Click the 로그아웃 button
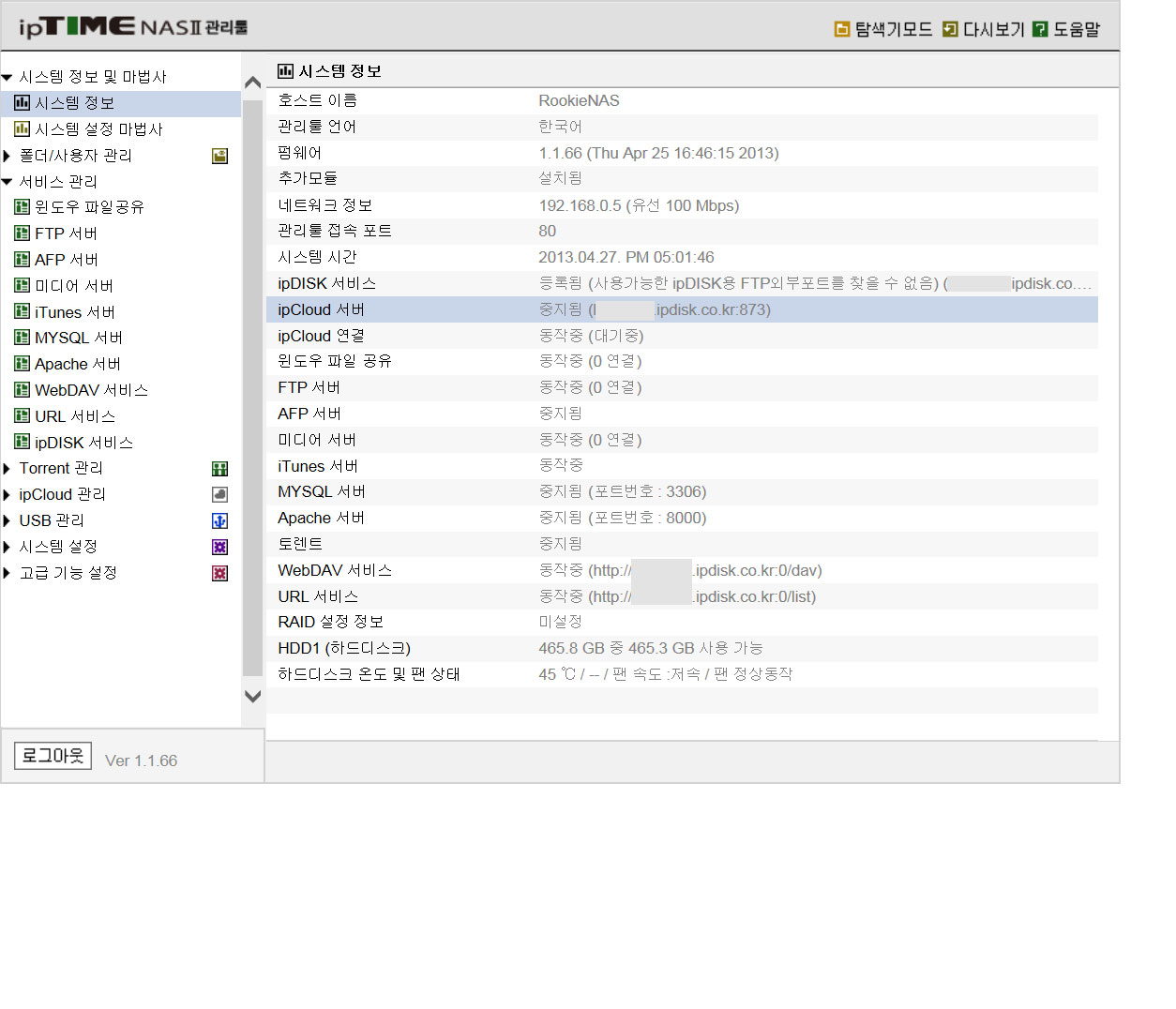The image size is (1176, 1009). point(53,755)
